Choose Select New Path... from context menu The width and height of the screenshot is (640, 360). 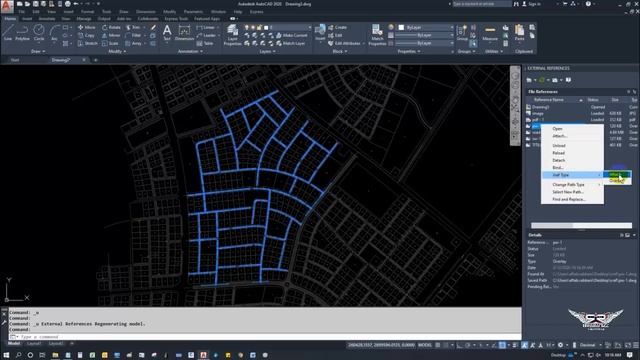click(572, 192)
